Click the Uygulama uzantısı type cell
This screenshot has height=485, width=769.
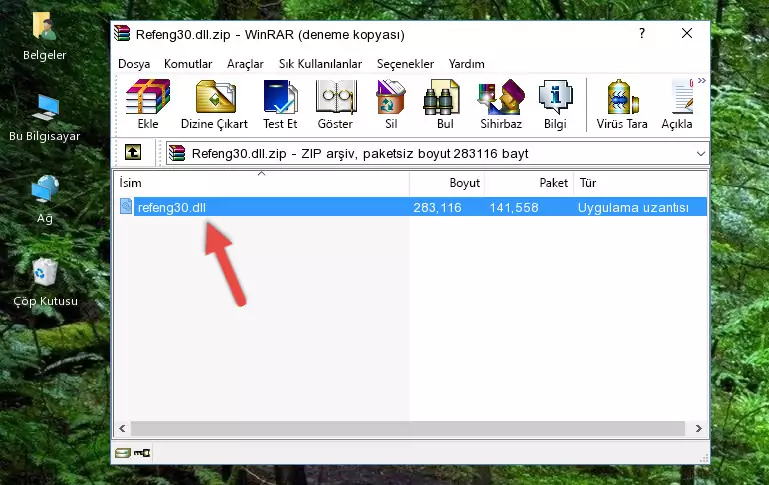pos(633,207)
